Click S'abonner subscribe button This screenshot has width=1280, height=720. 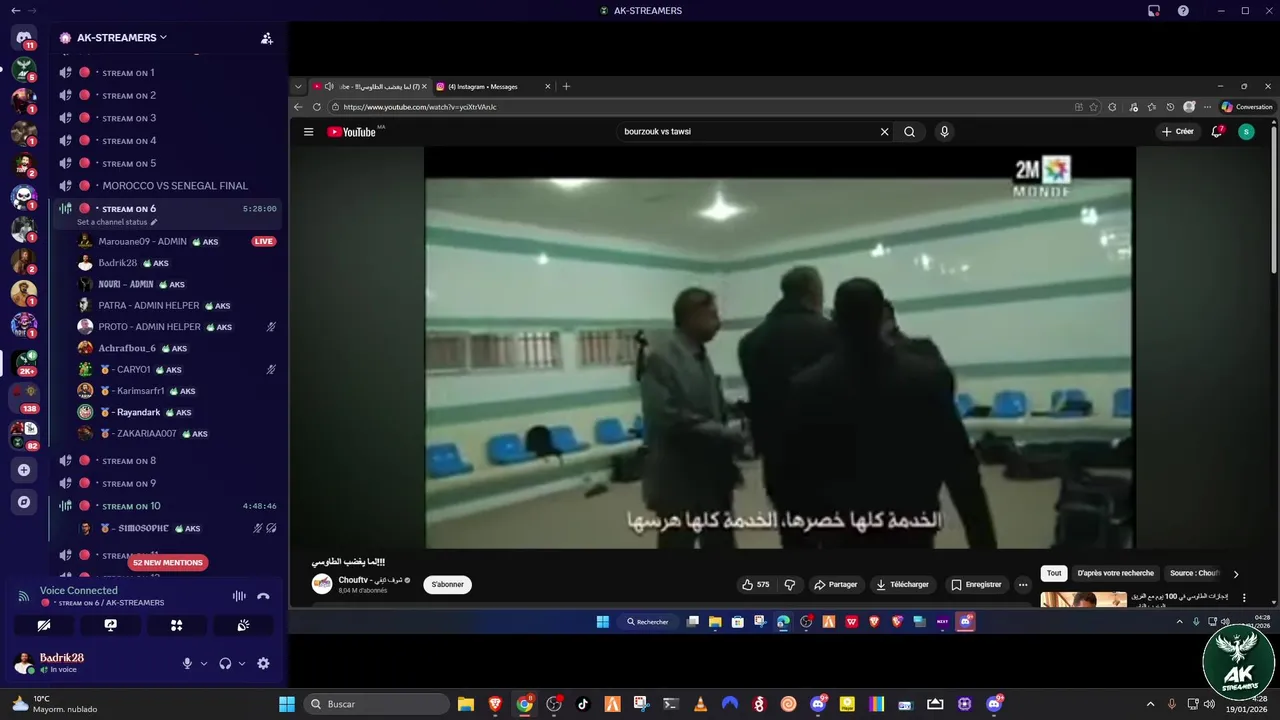pos(447,584)
